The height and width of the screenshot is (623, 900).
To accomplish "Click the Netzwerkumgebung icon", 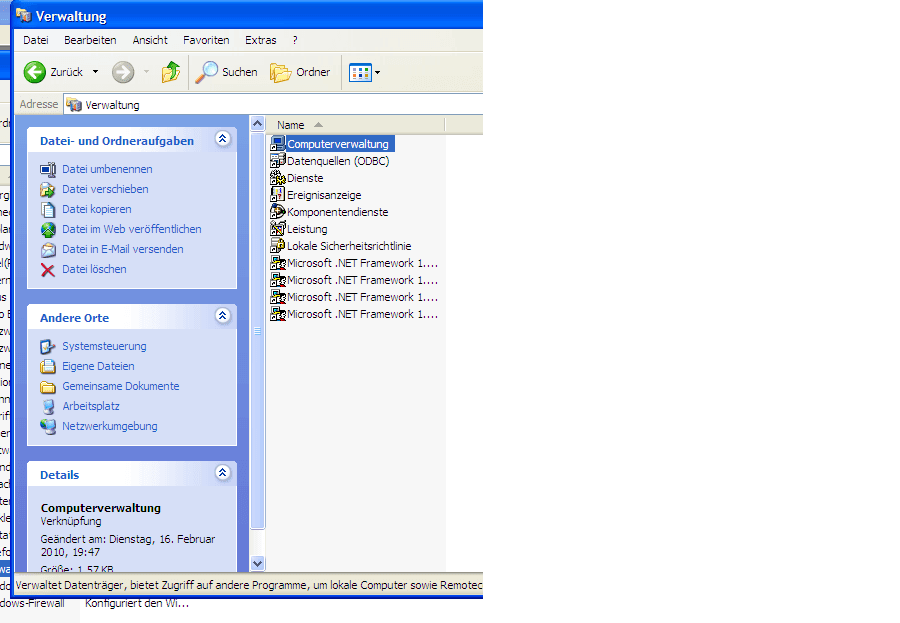I will (x=48, y=427).
